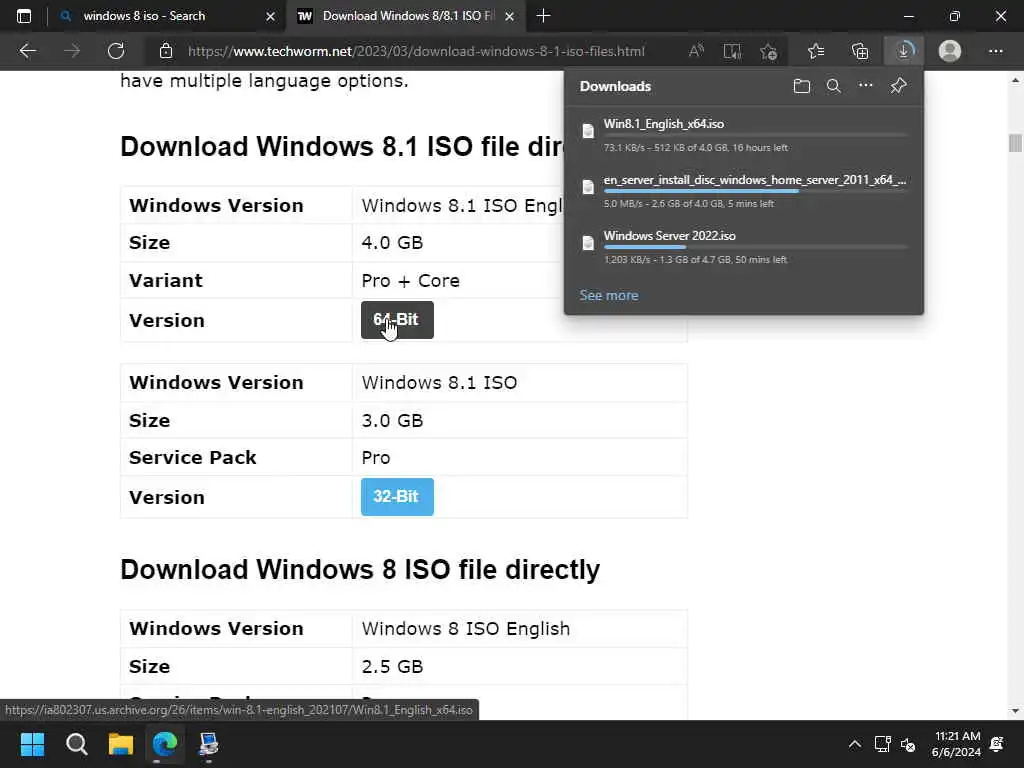
Task: Click the forward navigation arrow
Action: point(72,51)
